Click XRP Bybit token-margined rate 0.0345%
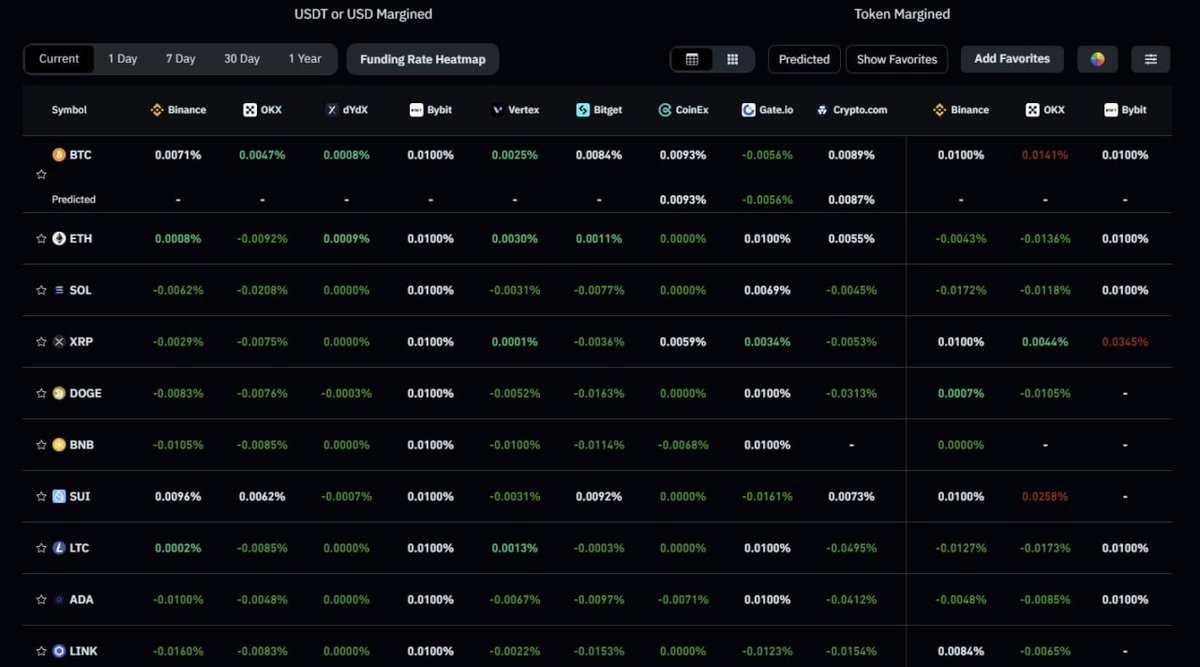This screenshot has height=667, width=1200. coord(1125,342)
